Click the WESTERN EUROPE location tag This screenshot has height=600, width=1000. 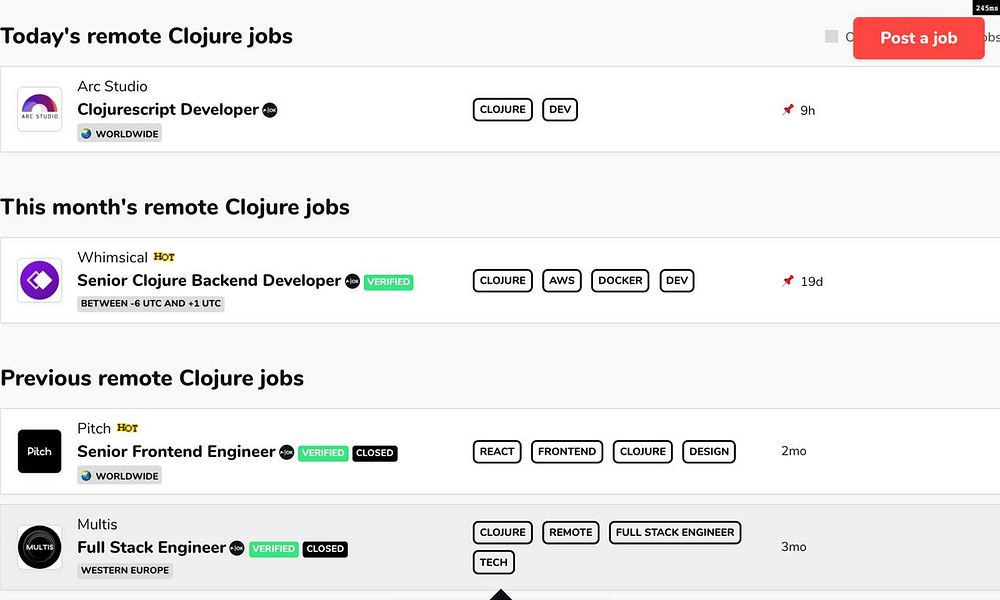coord(125,570)
